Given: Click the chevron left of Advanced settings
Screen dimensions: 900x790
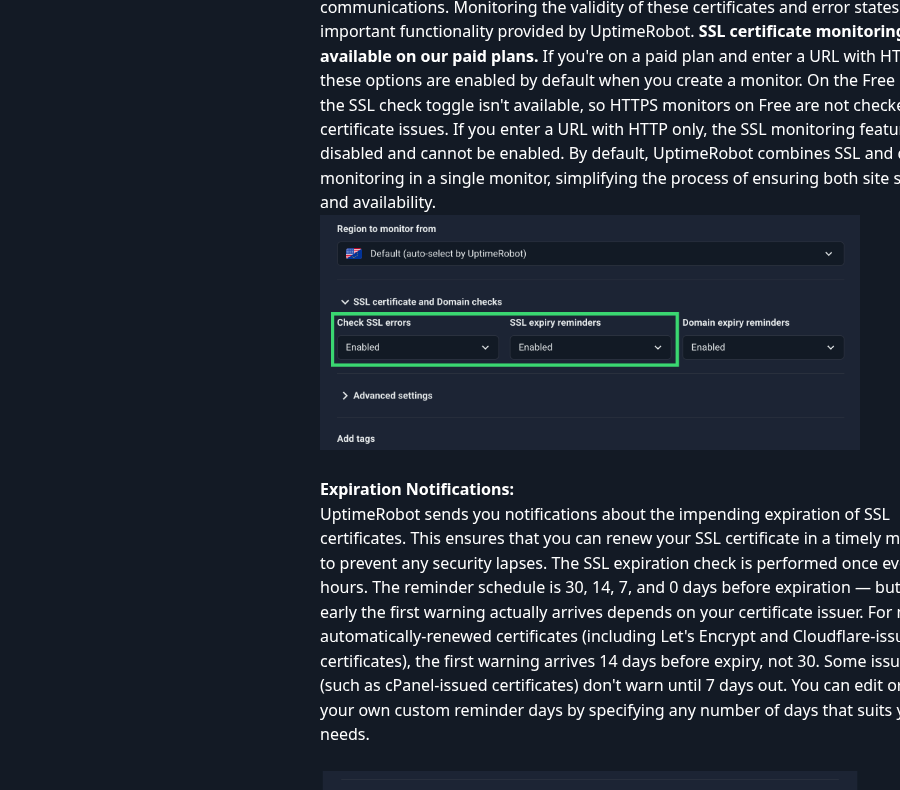Looking at the screenshot, I should coord(345,396).
